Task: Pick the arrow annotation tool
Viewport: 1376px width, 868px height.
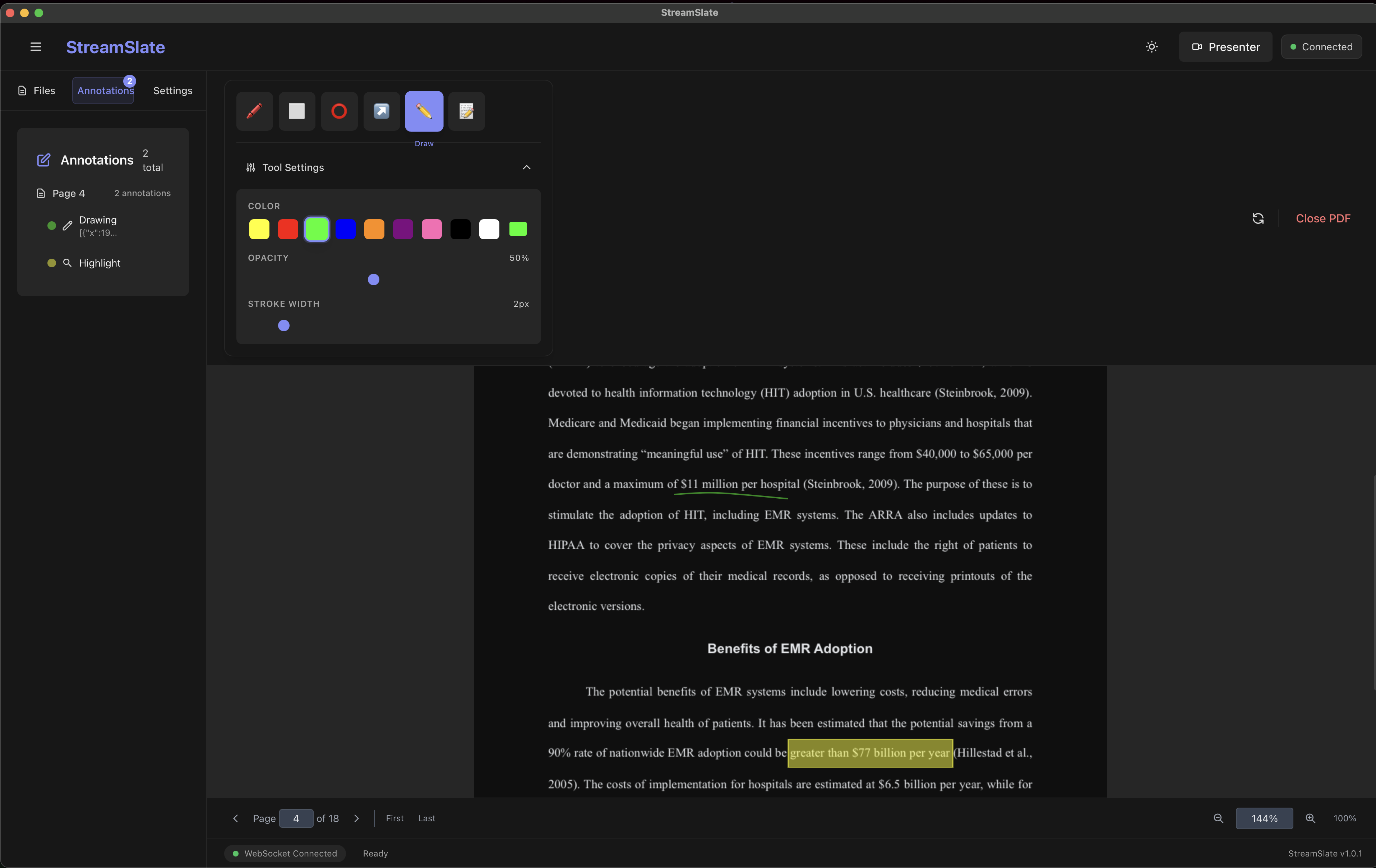Action: (x=381, y=111)
